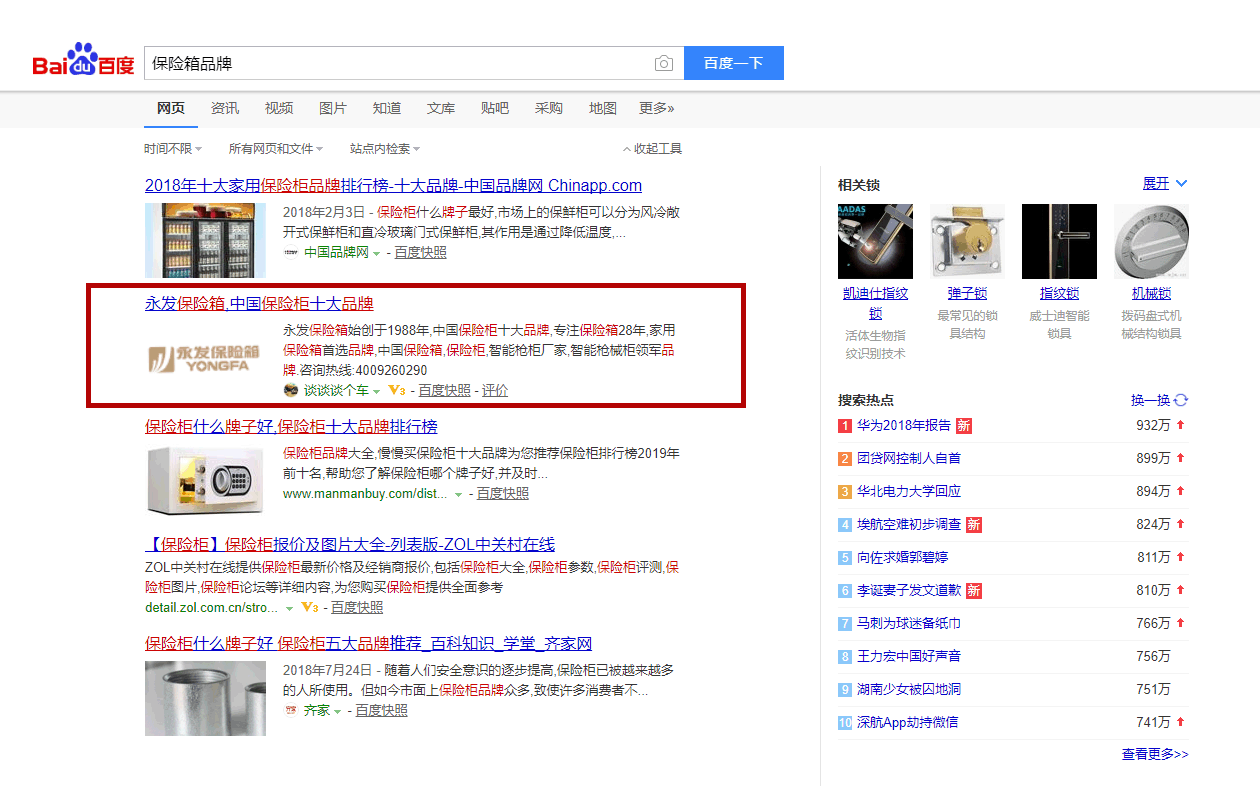Viewport: 1260px width, 796px height.
Task: Open dropdown arrow after 谈谈谈个车
Action: (376, 391)
